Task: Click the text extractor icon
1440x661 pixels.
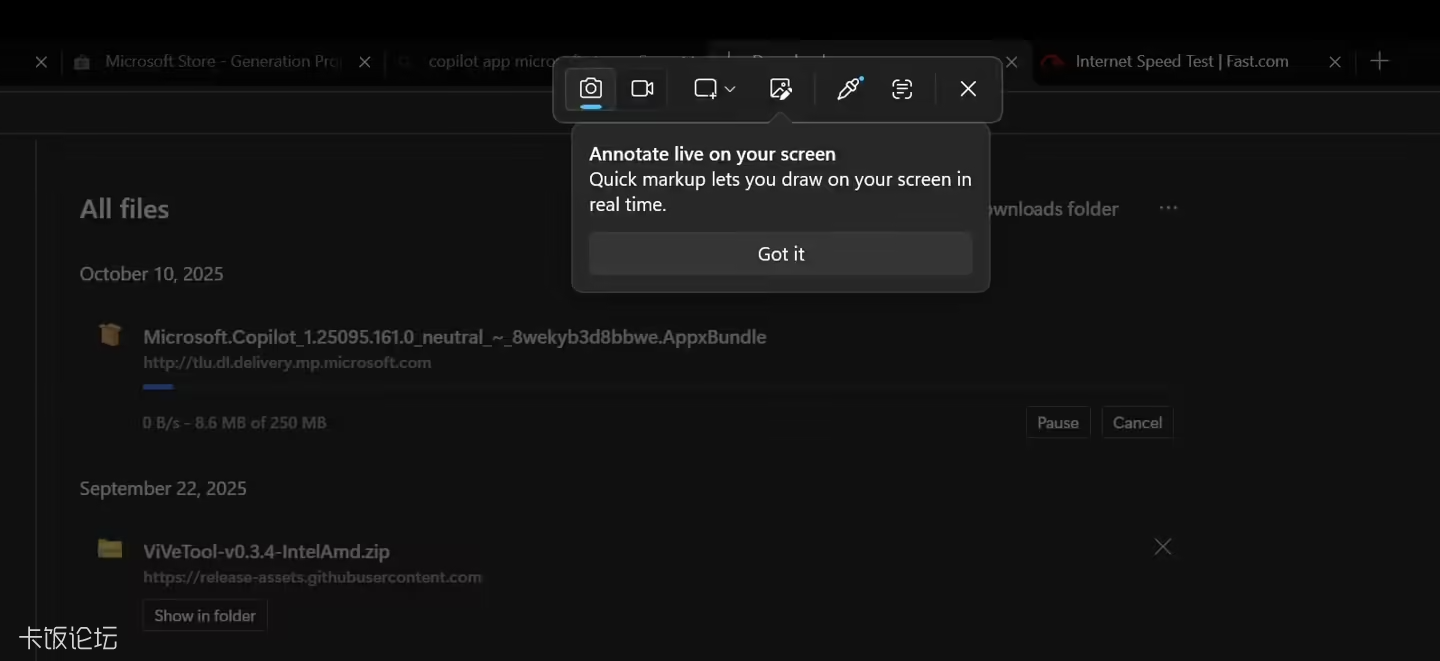Action: click(902, 89)
